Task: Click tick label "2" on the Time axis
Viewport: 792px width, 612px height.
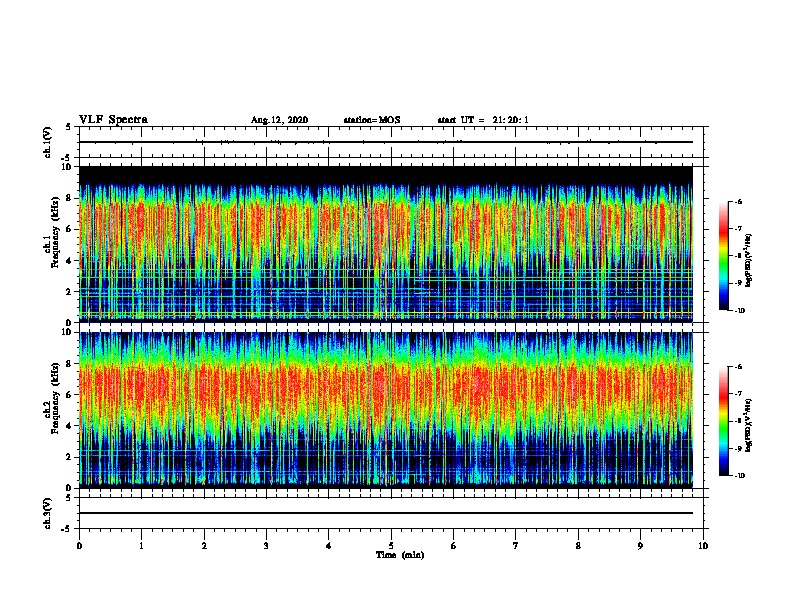Action: 204,546
